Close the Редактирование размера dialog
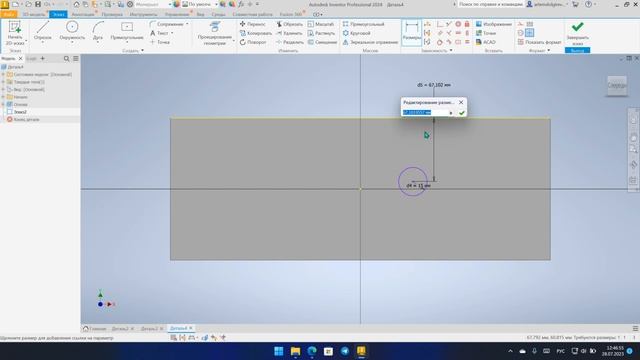This screenshot has height=360, width=640. coord(461,102)
